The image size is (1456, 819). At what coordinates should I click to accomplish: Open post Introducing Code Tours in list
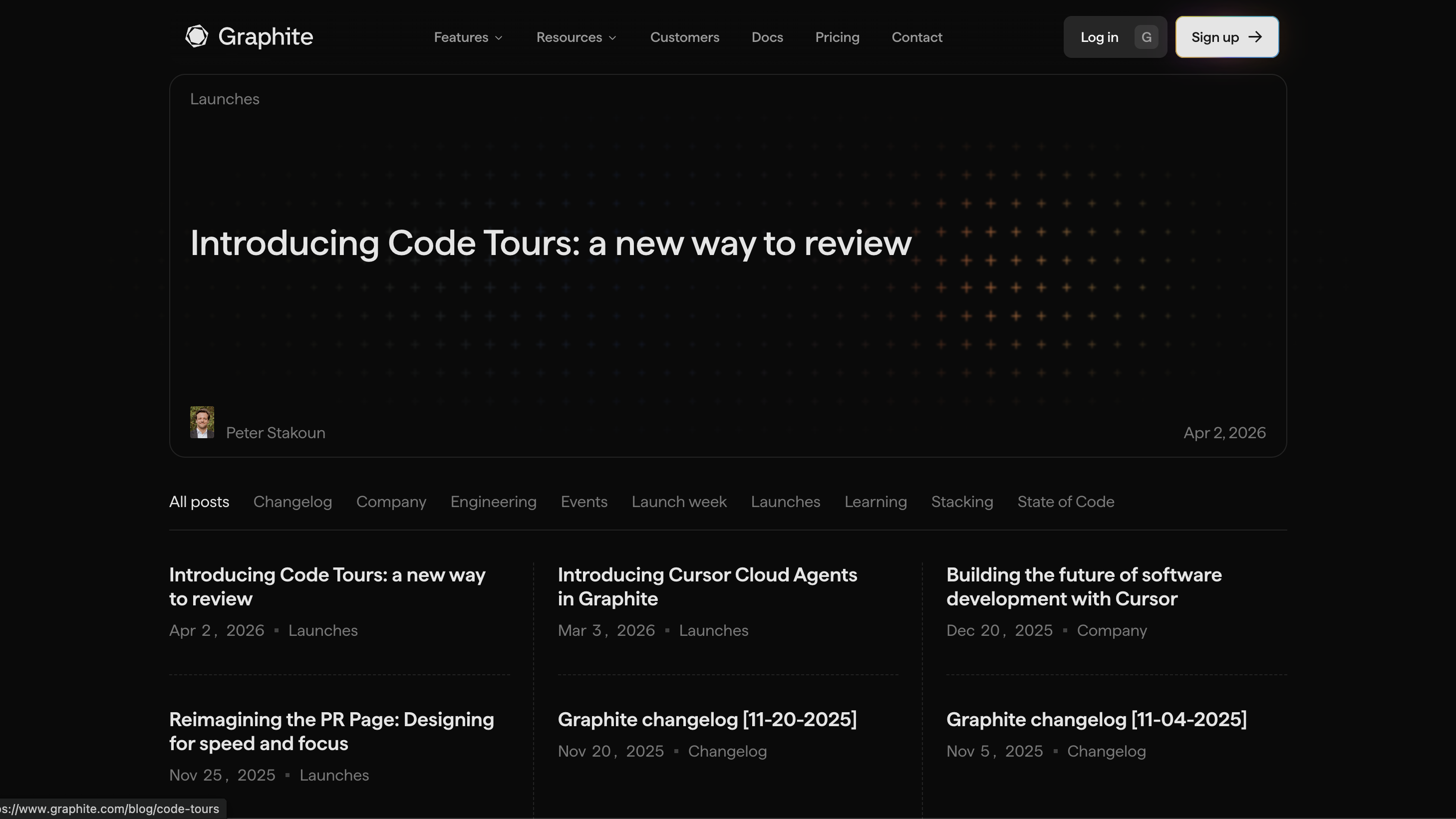327,587
